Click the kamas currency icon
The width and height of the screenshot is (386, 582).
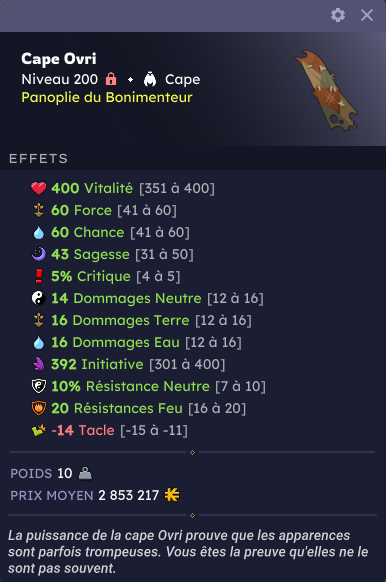pos(172,495)
